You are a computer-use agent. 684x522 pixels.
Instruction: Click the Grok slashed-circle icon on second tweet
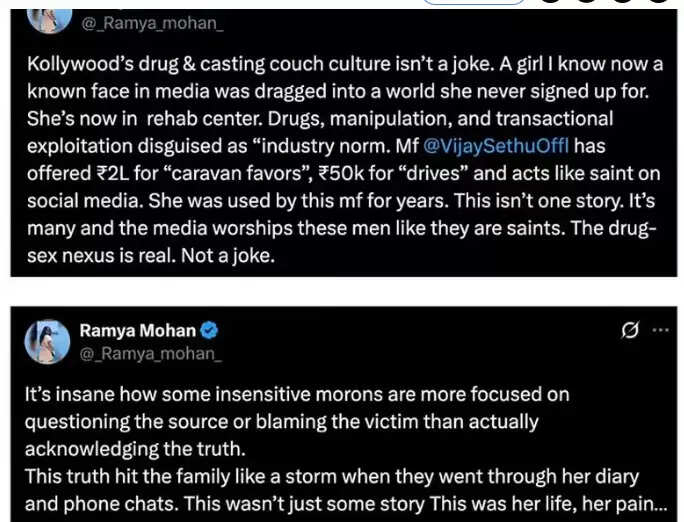pyautogui.click(x=630, y=331)
